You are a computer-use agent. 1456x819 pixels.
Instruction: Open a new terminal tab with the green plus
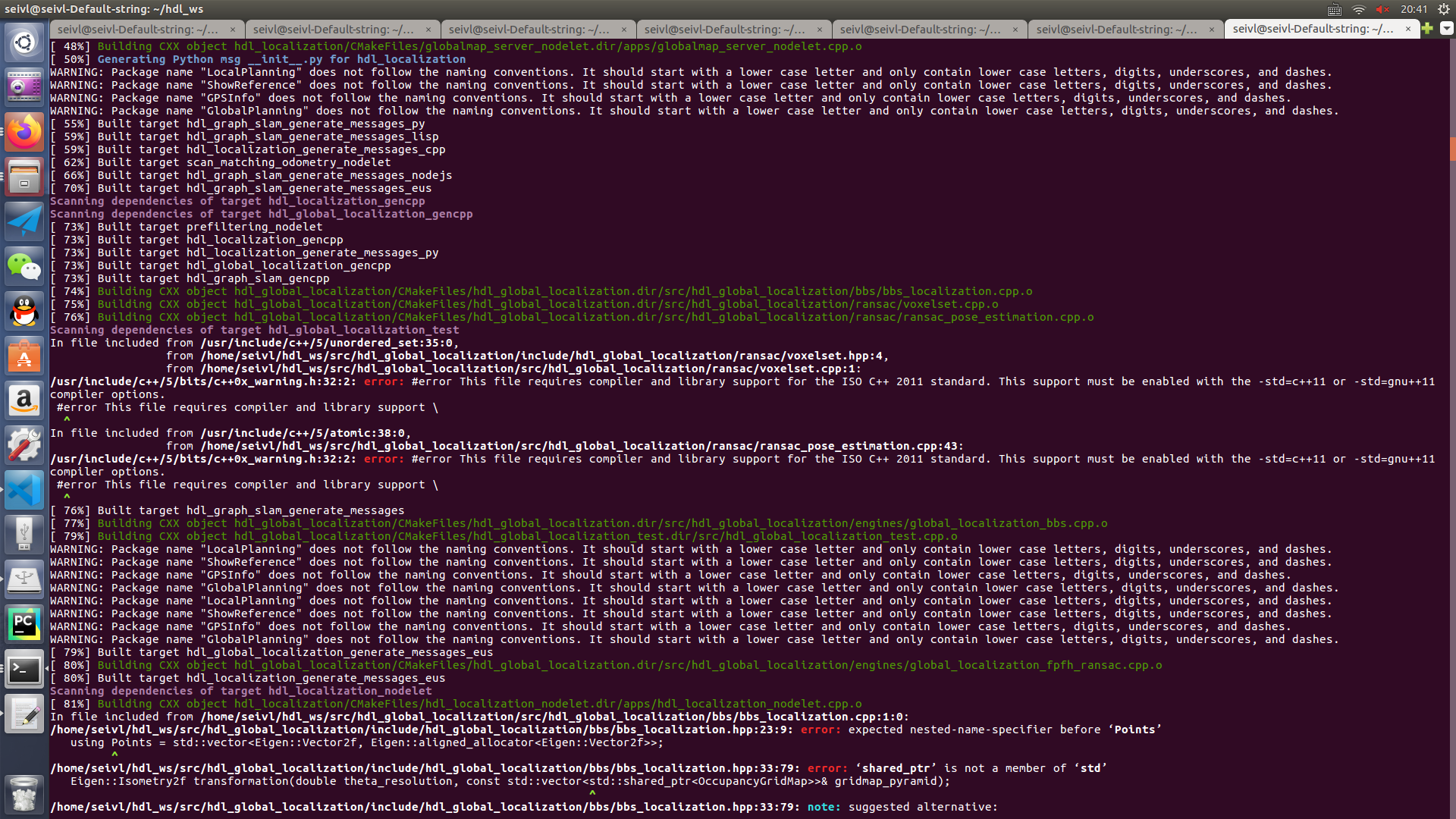(x=1429, y=30)
